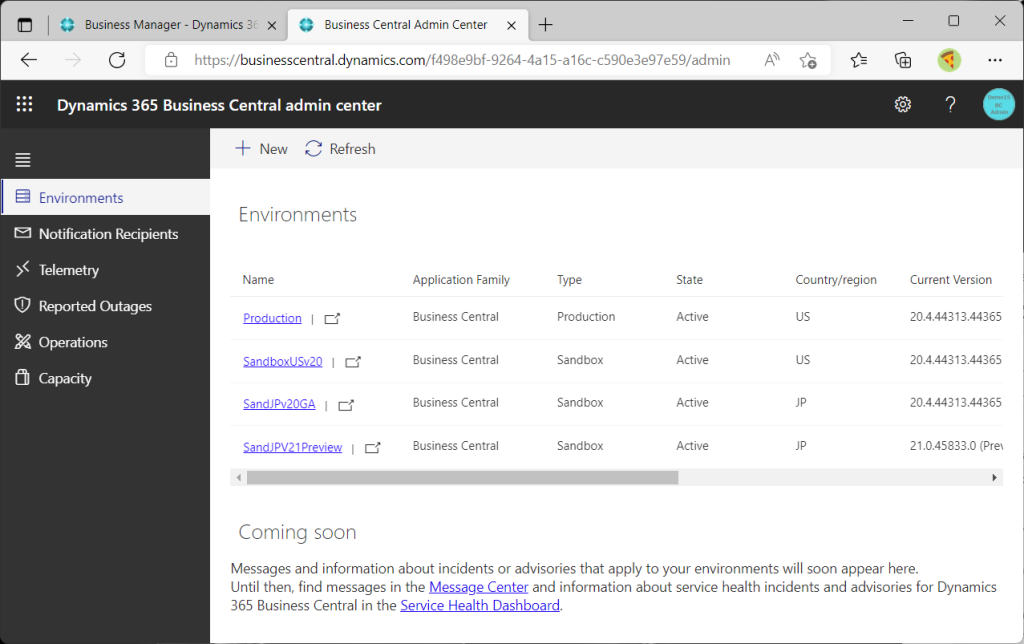View site information lock icon

(171, 60)
